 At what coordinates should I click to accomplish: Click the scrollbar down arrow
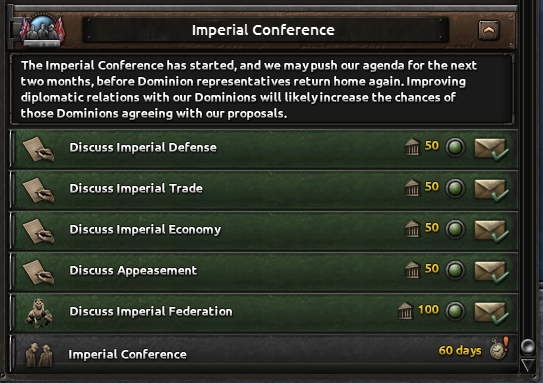(x=528, y=365)
